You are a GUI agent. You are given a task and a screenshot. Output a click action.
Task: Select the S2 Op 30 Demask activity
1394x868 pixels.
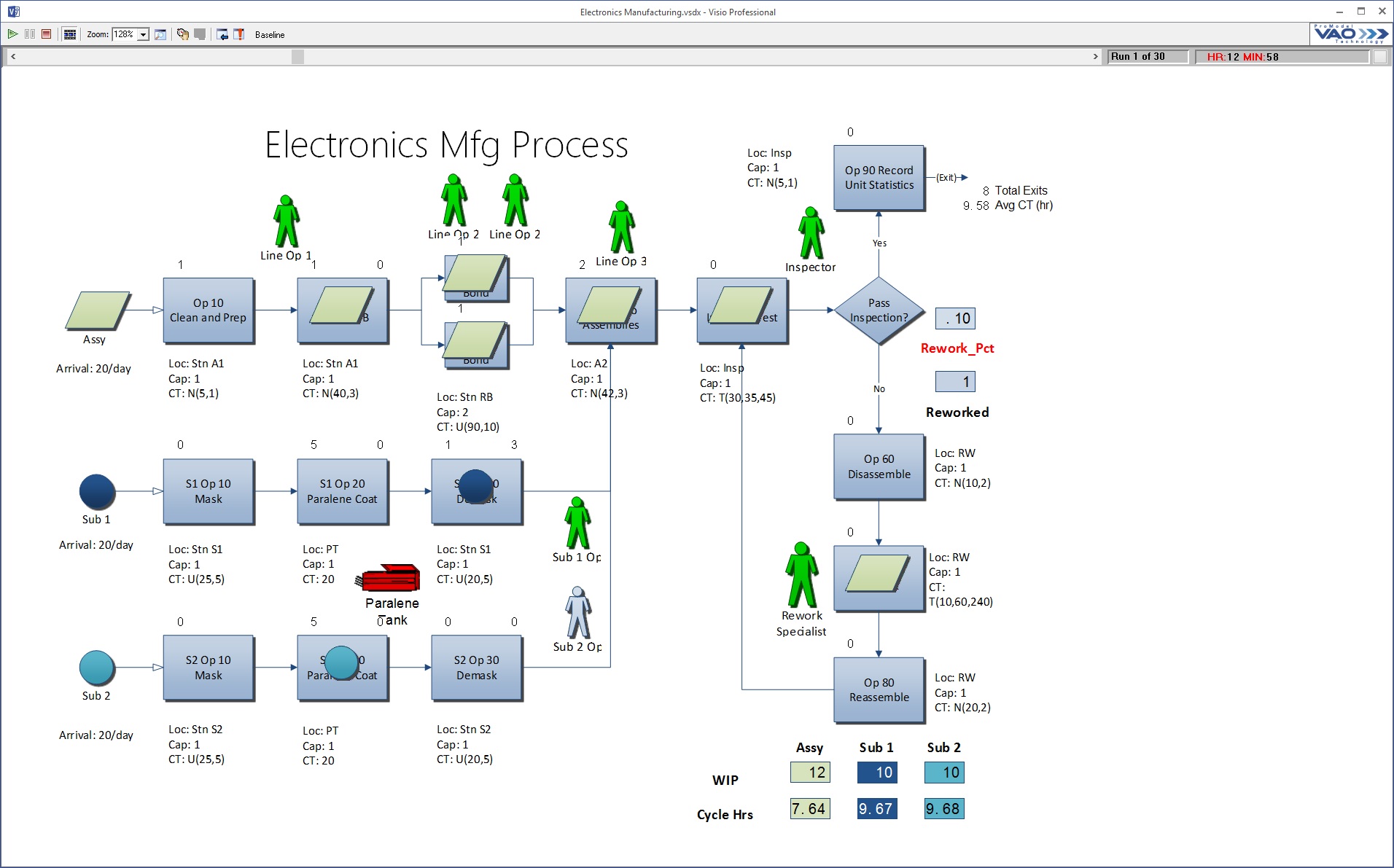coord(477,668)
